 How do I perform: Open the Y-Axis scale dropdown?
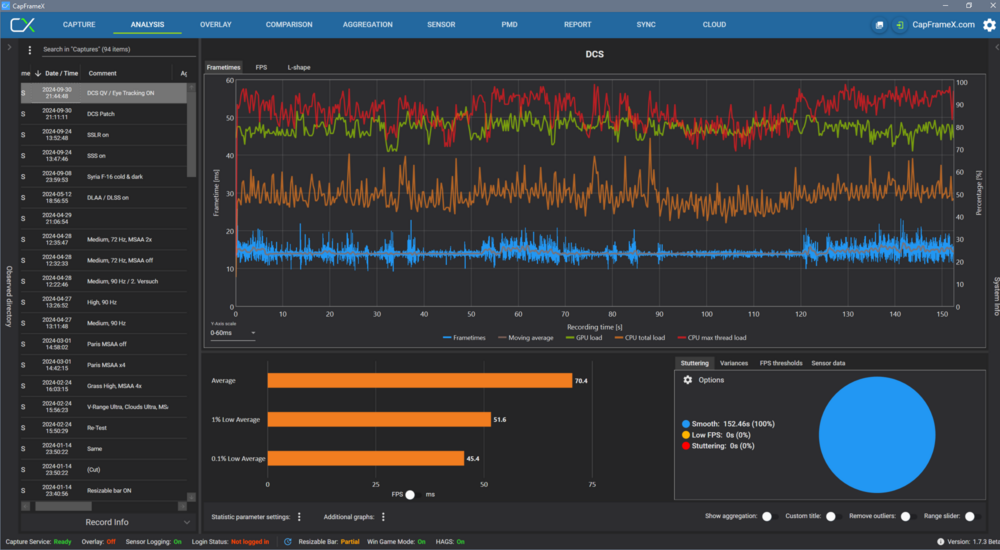(232, 333)
